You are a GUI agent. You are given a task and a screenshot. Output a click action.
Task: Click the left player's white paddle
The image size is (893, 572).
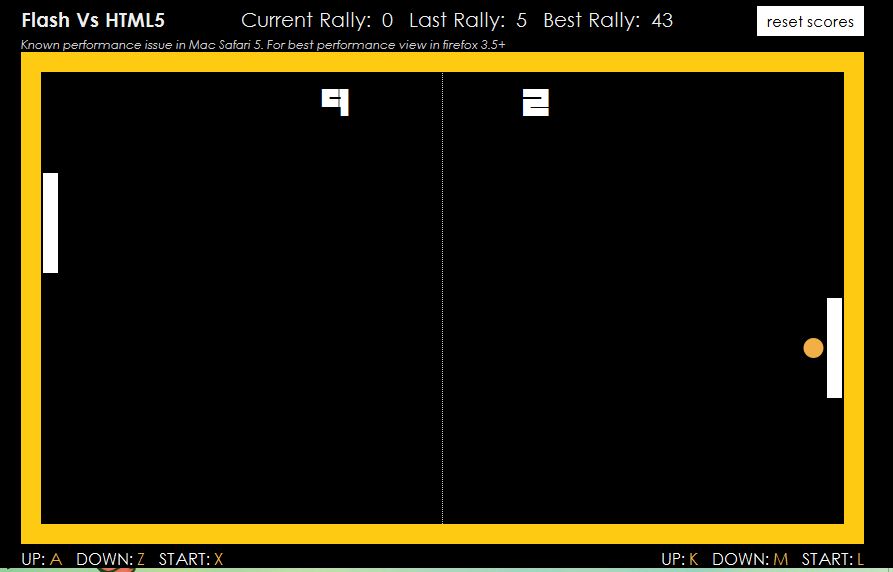(51, 223)
